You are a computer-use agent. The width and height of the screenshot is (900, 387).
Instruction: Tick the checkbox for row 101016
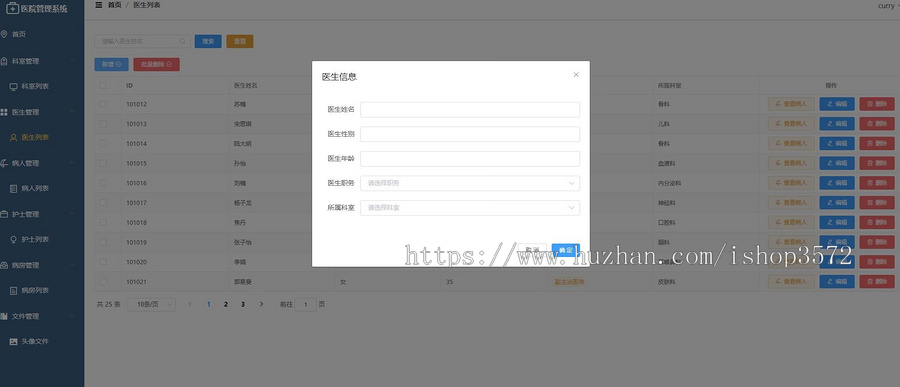(103, 183)
